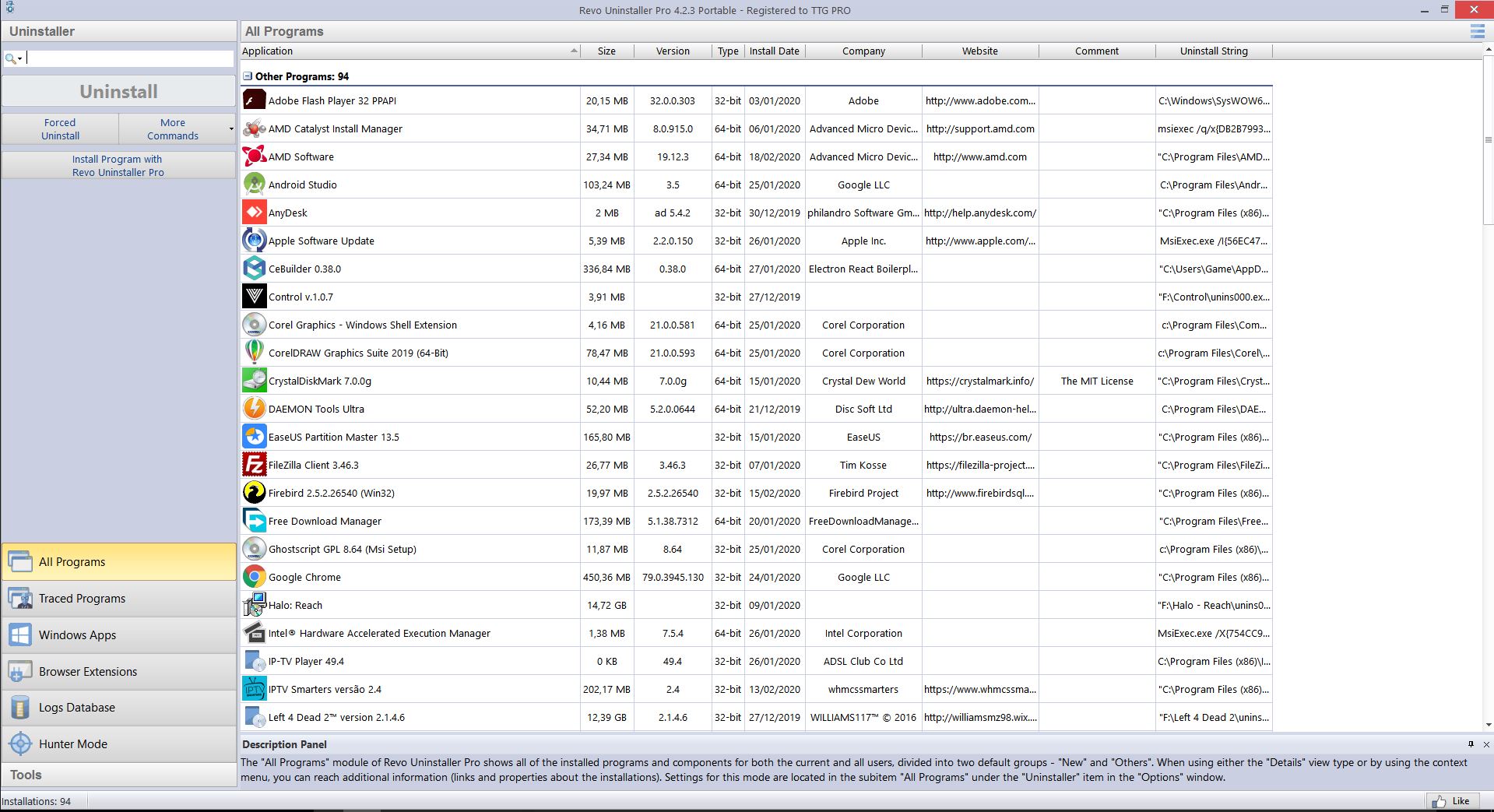Click Forced Uninstall
Viewport: 1494px width, 812px height.
(60, 129)
